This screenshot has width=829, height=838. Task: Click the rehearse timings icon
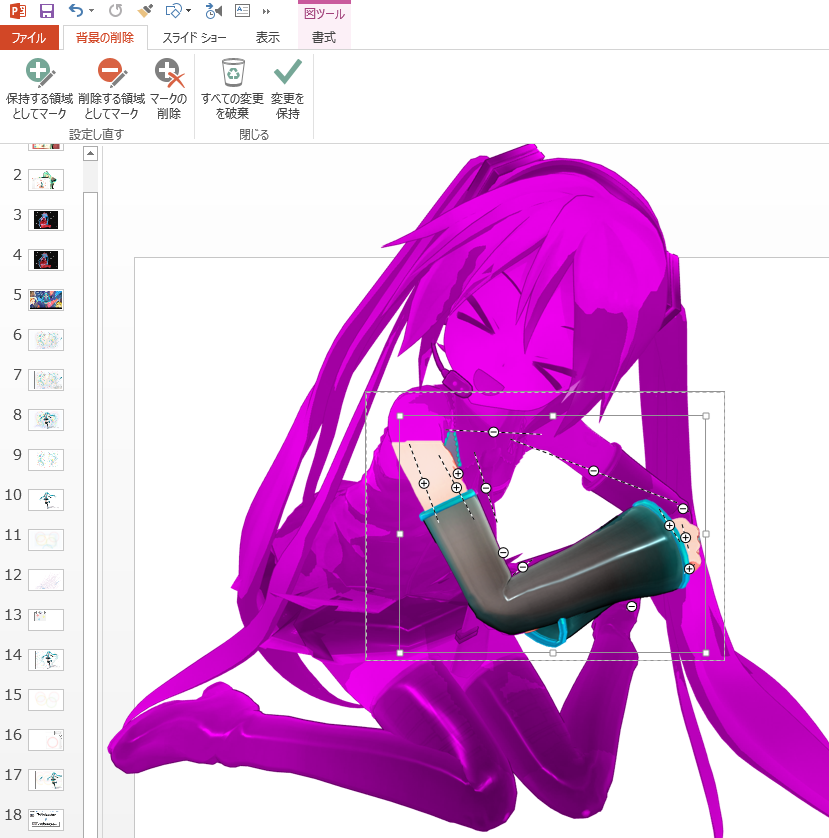tap(213, 11)
